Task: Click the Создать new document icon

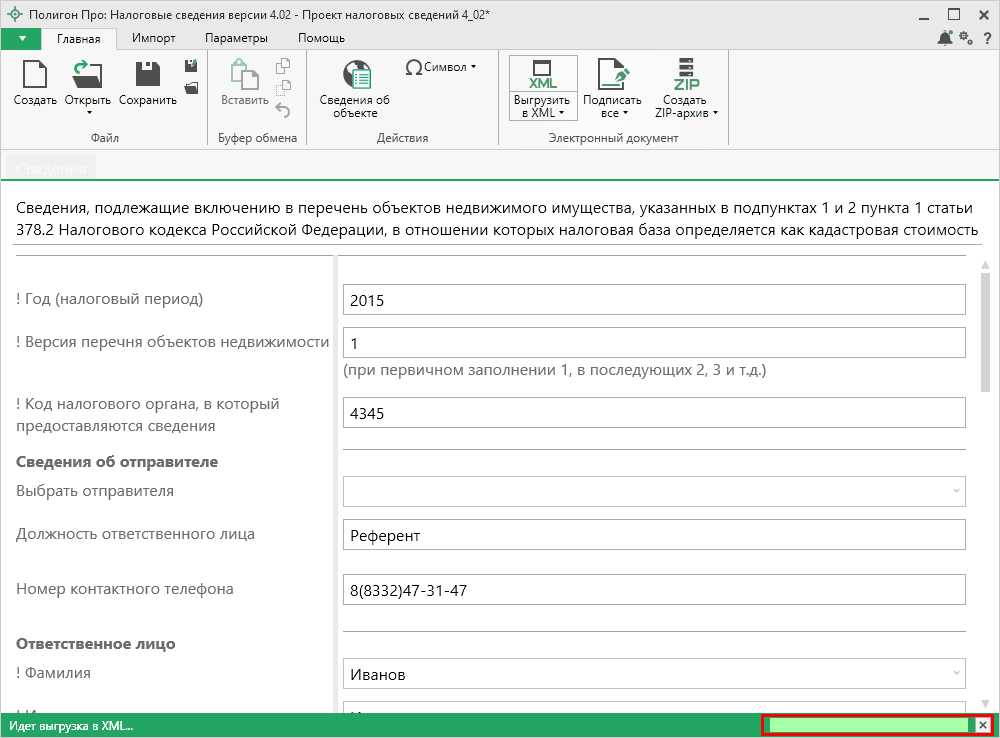Action: (x=35, y=76)
